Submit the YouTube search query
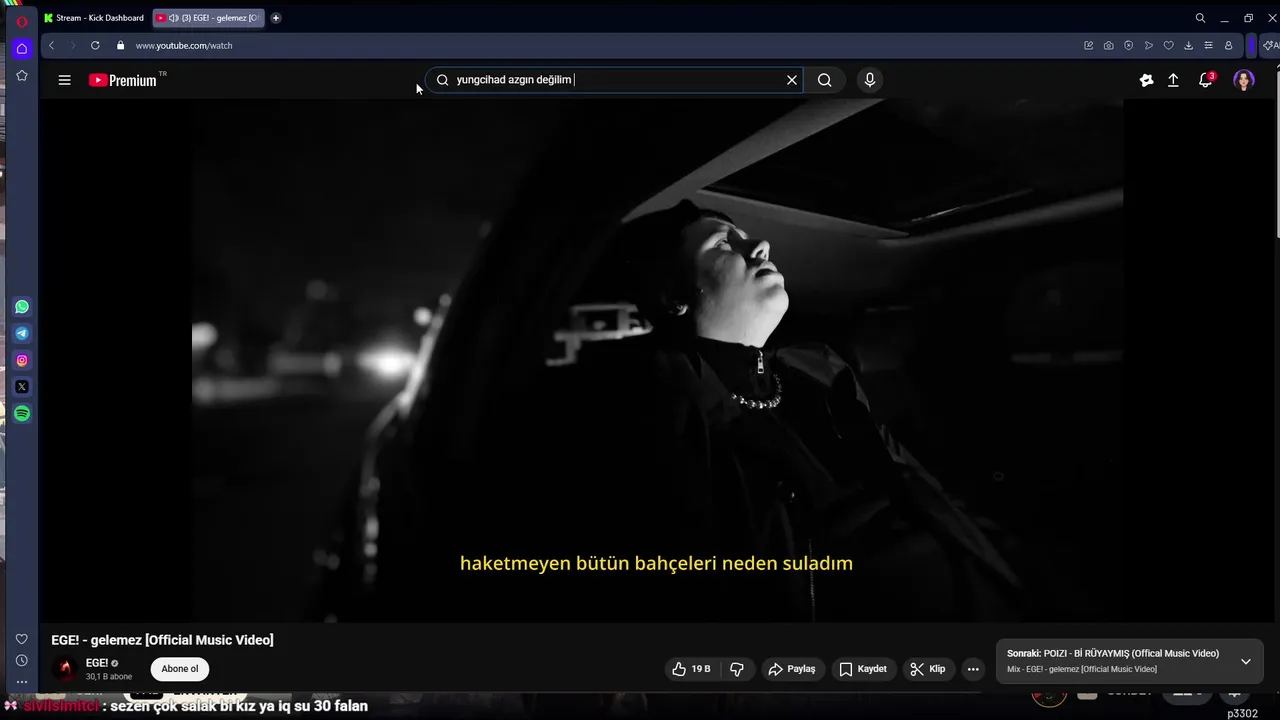1280x720 pixels. pos(824,80)
